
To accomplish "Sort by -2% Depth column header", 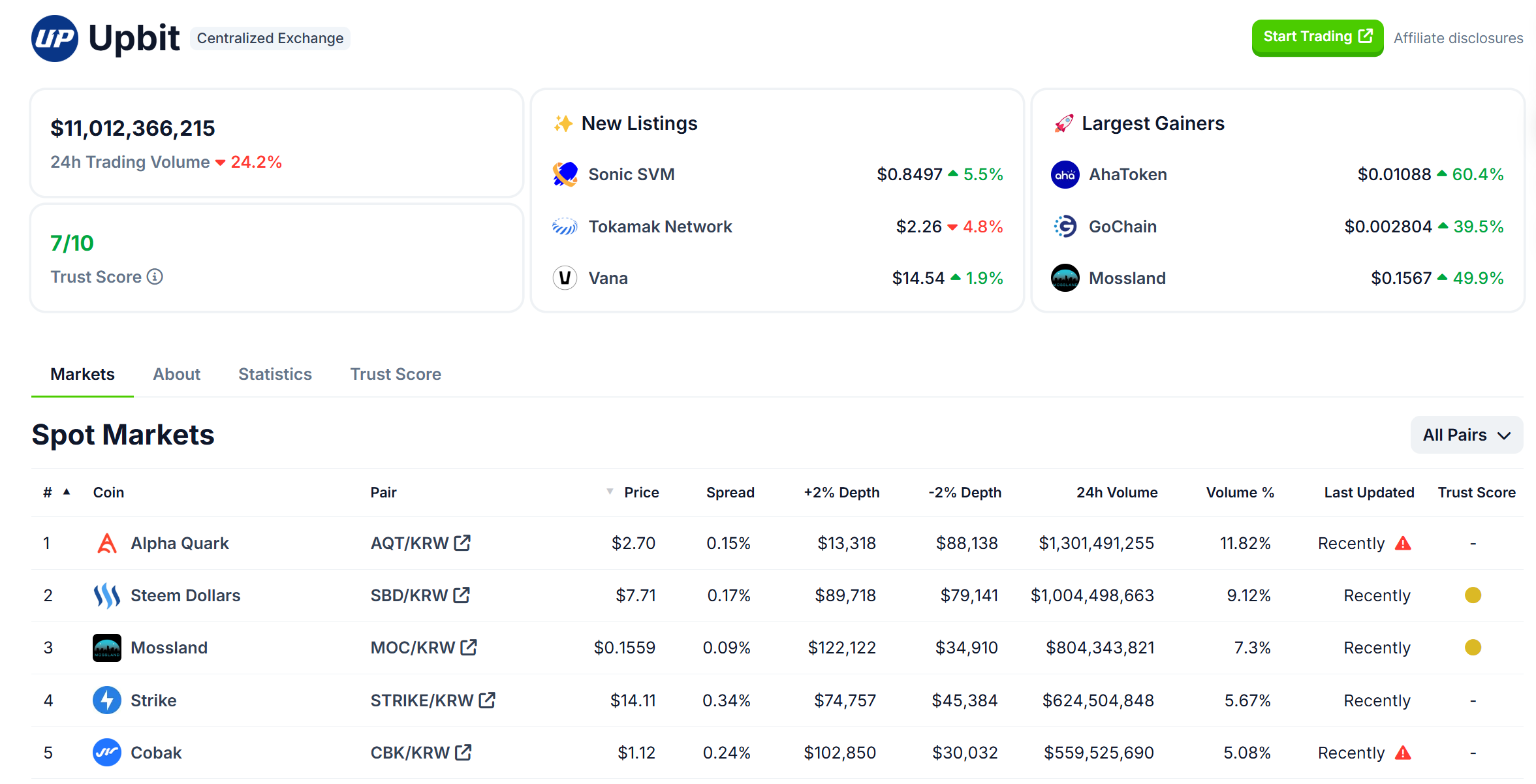I will [x=965, y=492].
